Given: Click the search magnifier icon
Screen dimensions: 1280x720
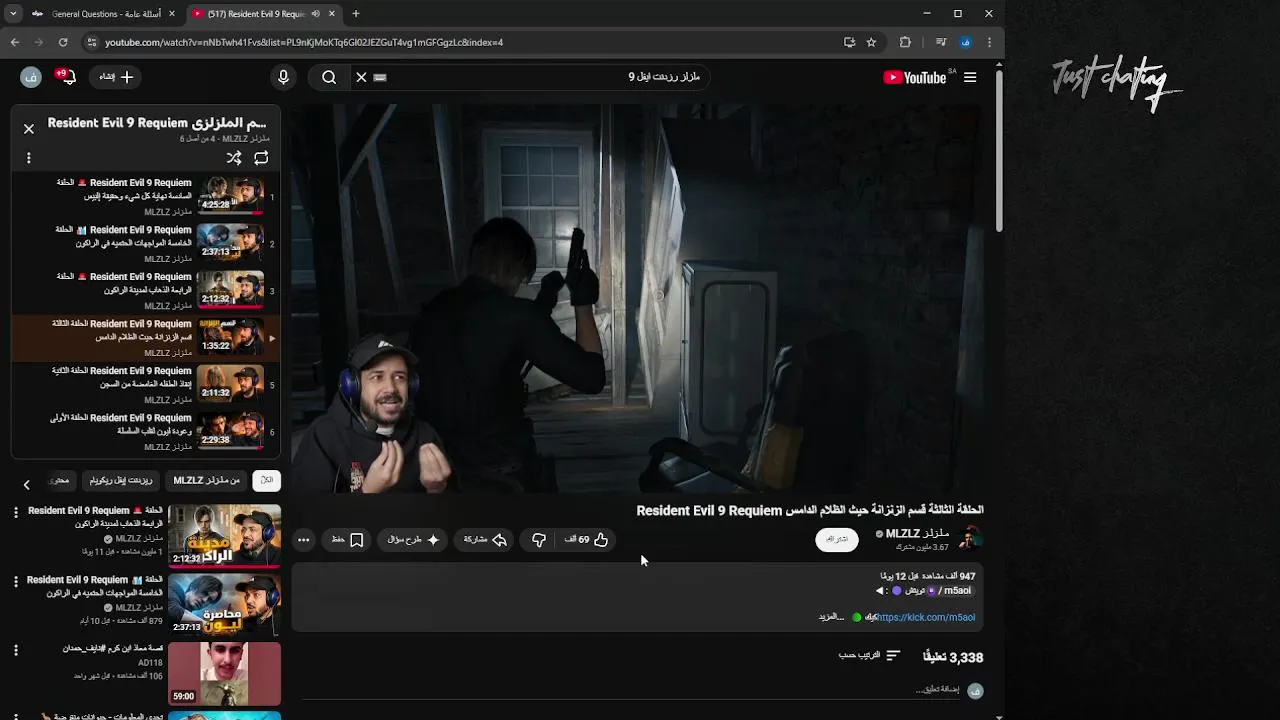Looking at the screenshot, I should point(329,77).
